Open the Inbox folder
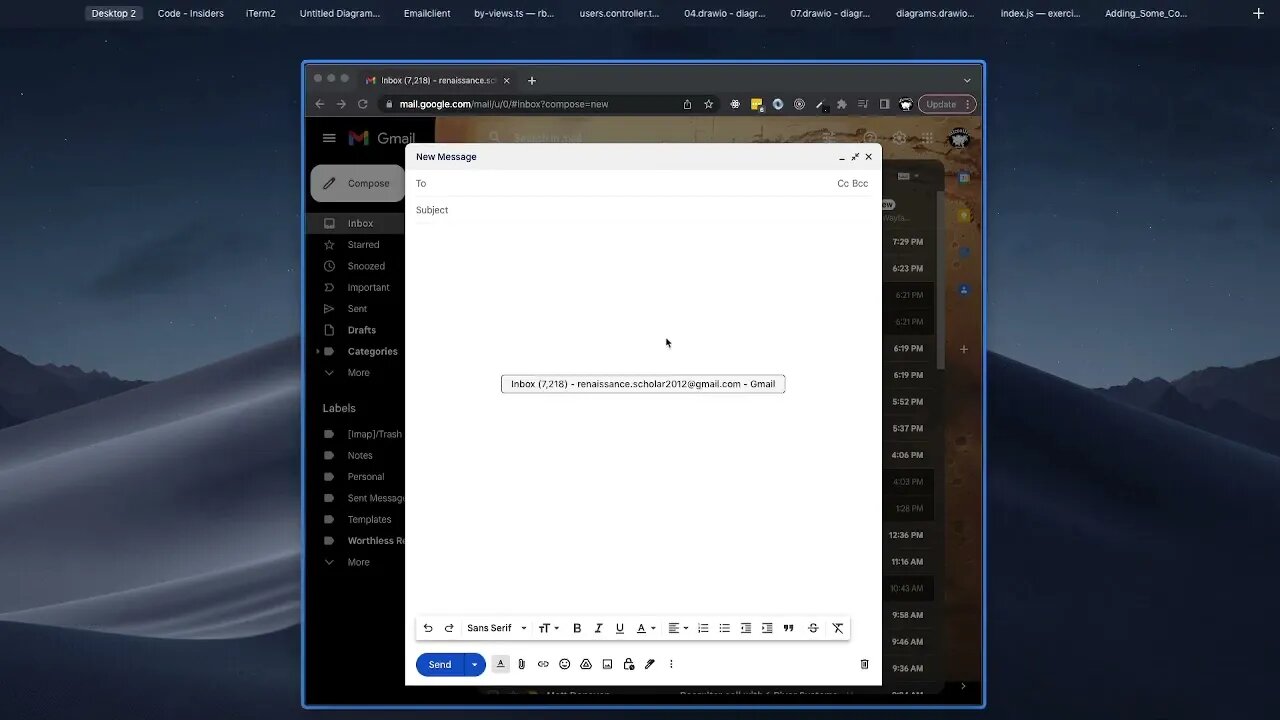 pyautogui.click(x=361, y=223)
